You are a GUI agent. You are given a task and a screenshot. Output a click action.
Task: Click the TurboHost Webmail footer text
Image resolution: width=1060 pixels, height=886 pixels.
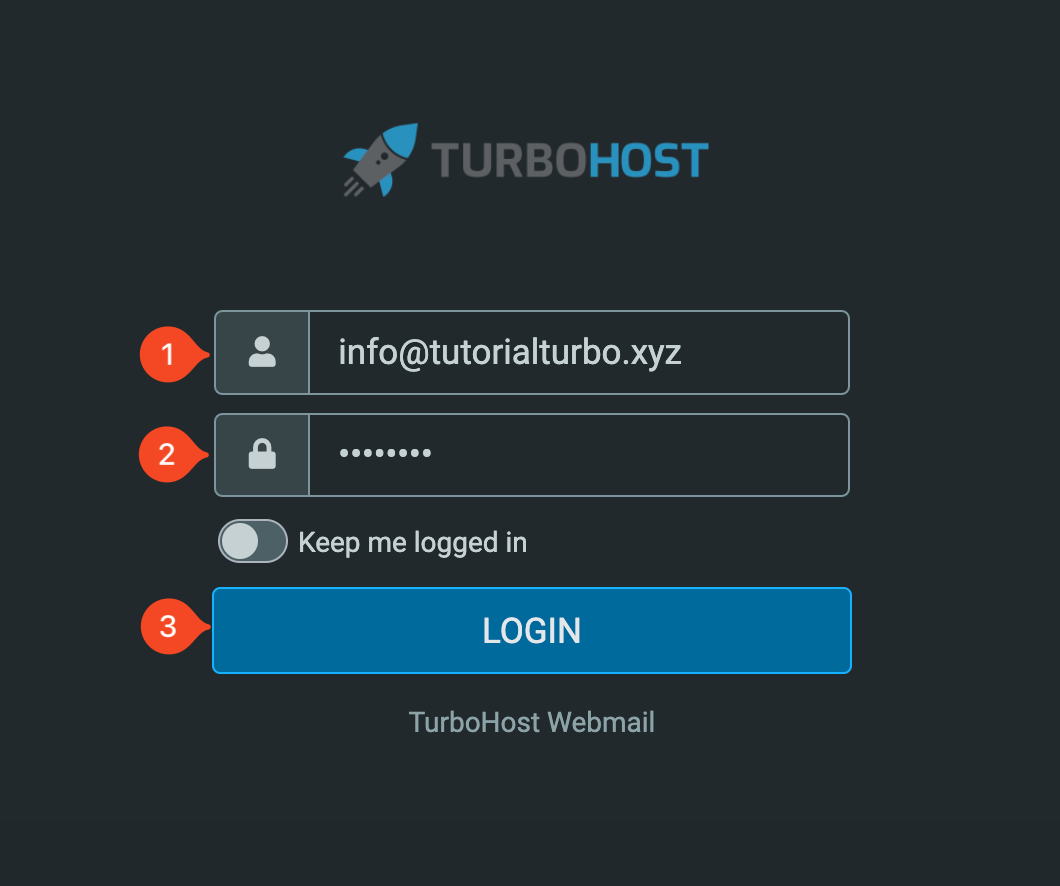[x=532, y=722]
